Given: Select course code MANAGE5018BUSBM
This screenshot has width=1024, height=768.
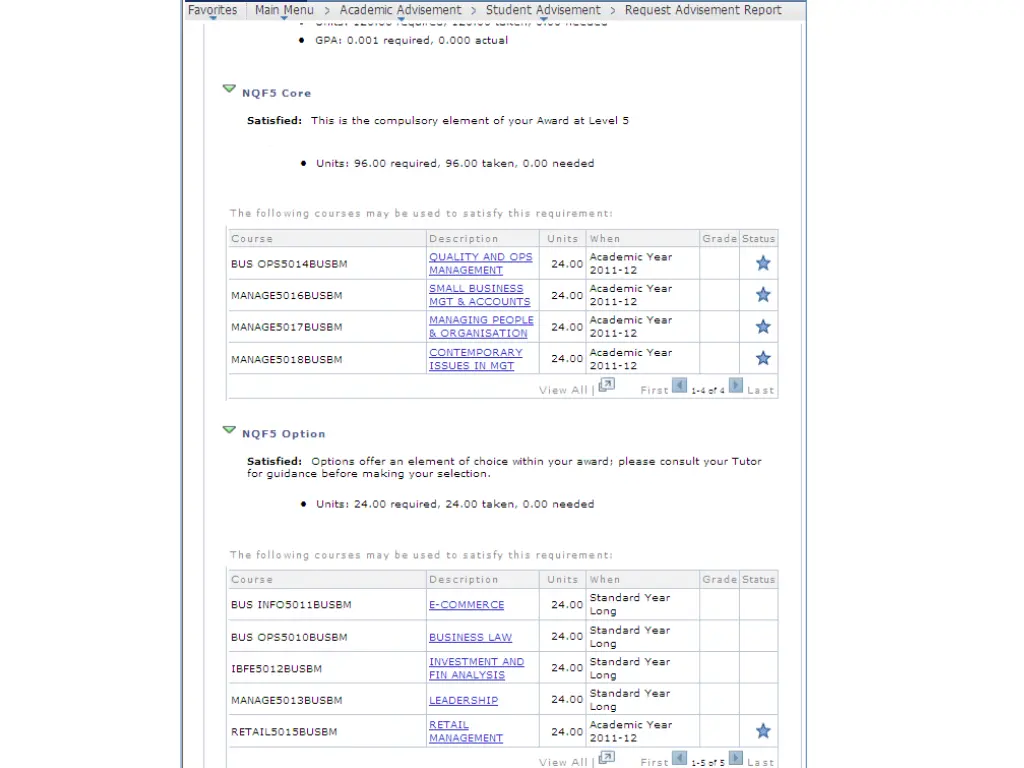Looking at the screenshot, I should [287, 359].
